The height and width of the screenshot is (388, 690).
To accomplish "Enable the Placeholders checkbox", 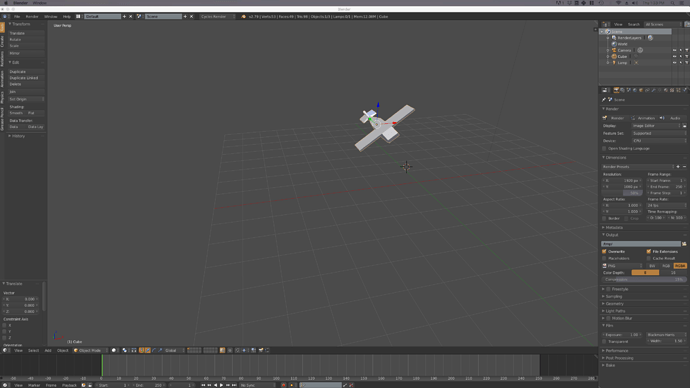I will [604, 259].
